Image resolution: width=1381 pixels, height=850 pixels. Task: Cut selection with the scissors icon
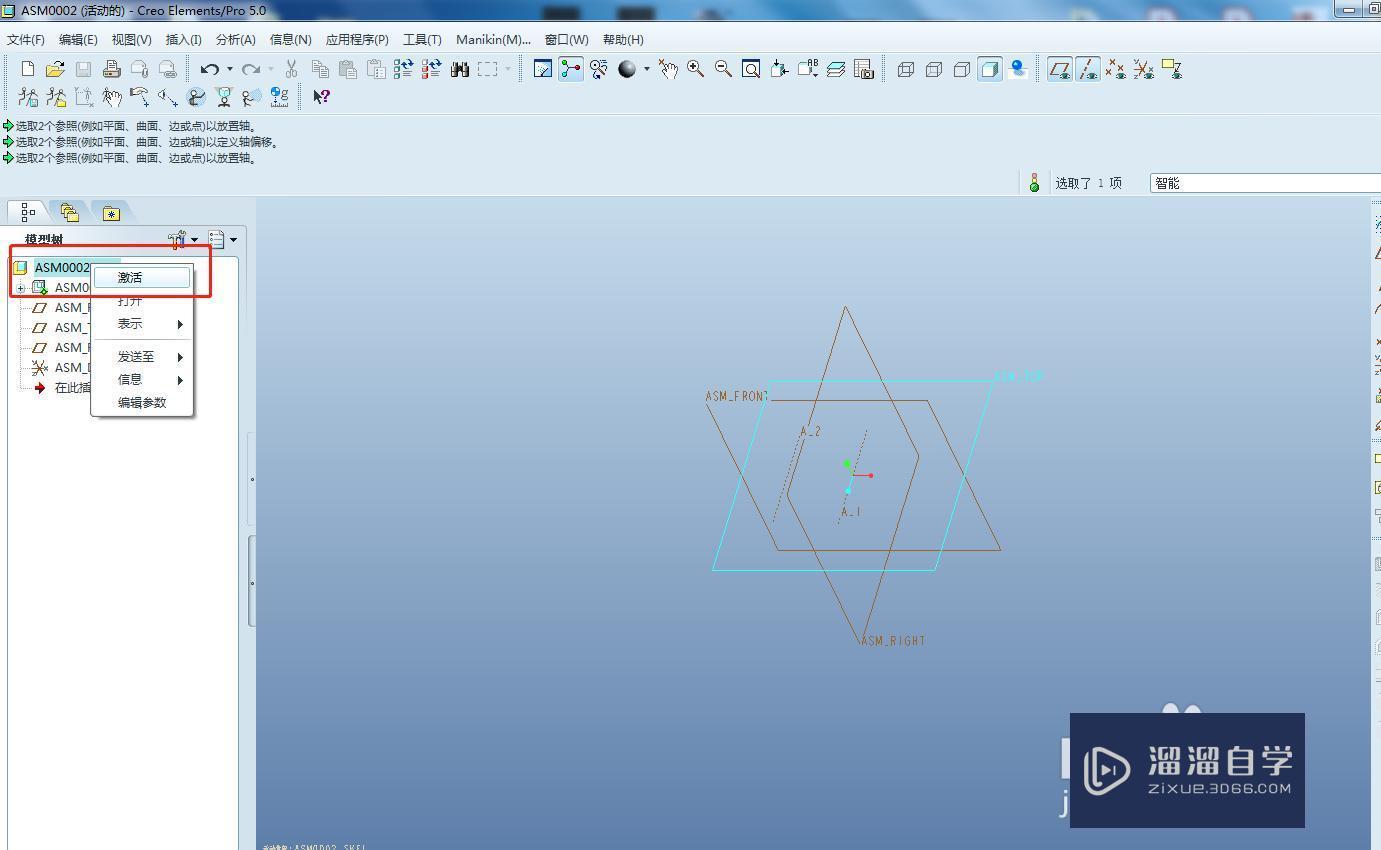click(x=291, y=69)
